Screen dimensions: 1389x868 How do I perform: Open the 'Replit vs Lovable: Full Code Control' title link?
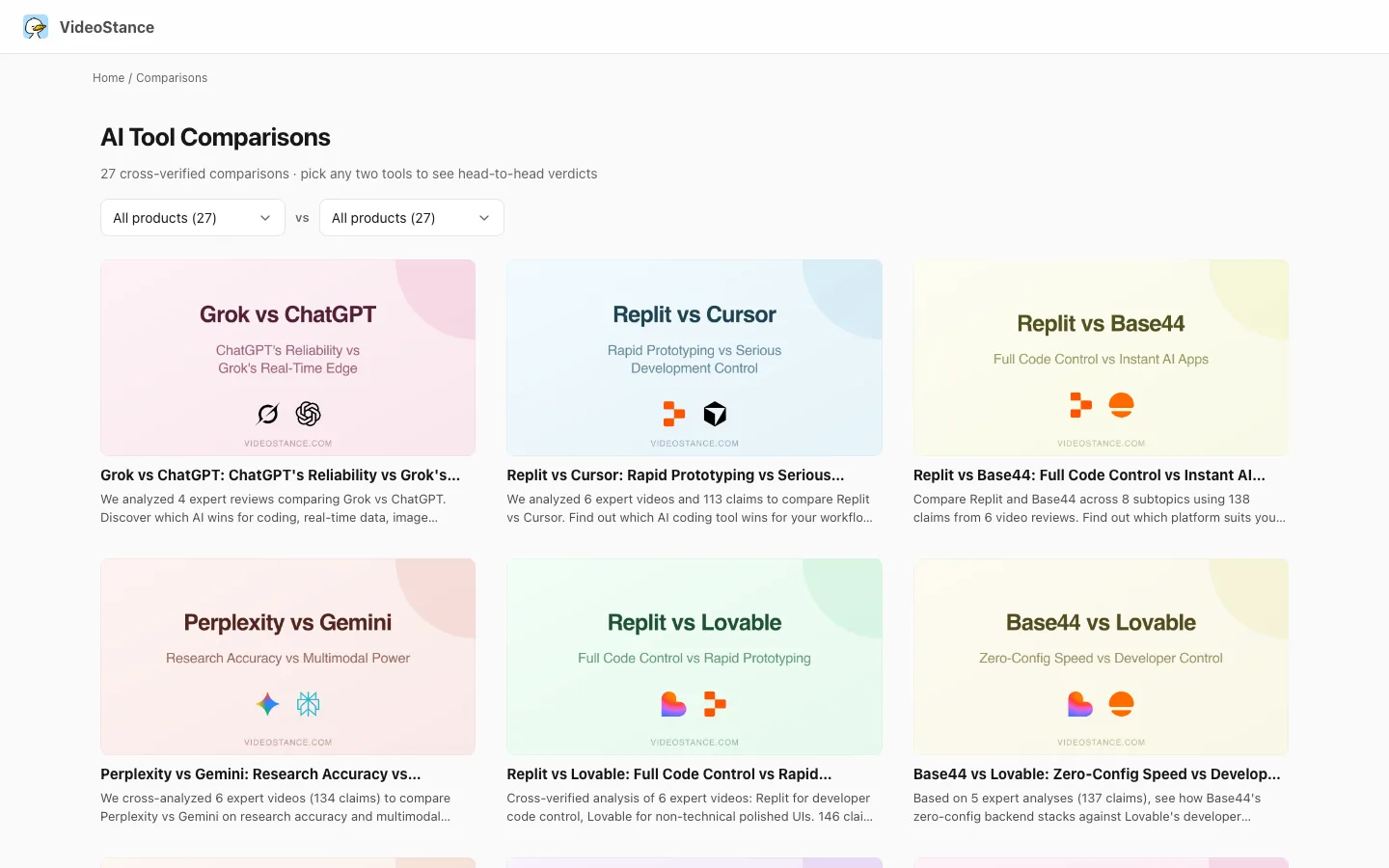669,774
